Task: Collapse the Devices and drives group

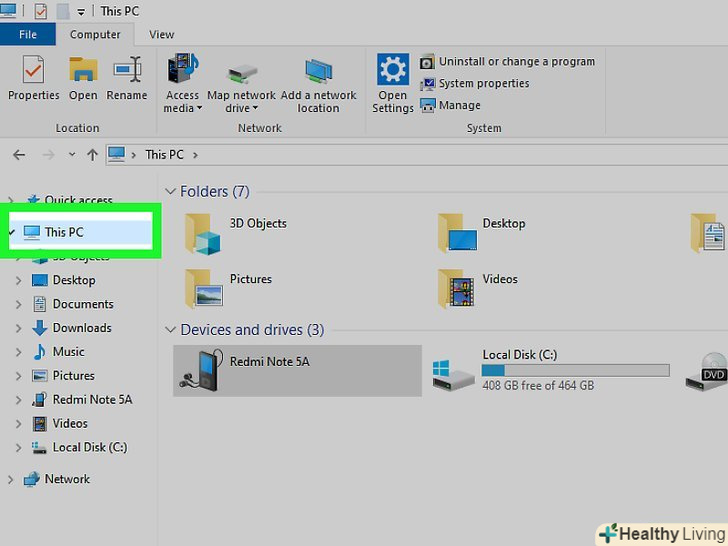Action: coord(170,330)
